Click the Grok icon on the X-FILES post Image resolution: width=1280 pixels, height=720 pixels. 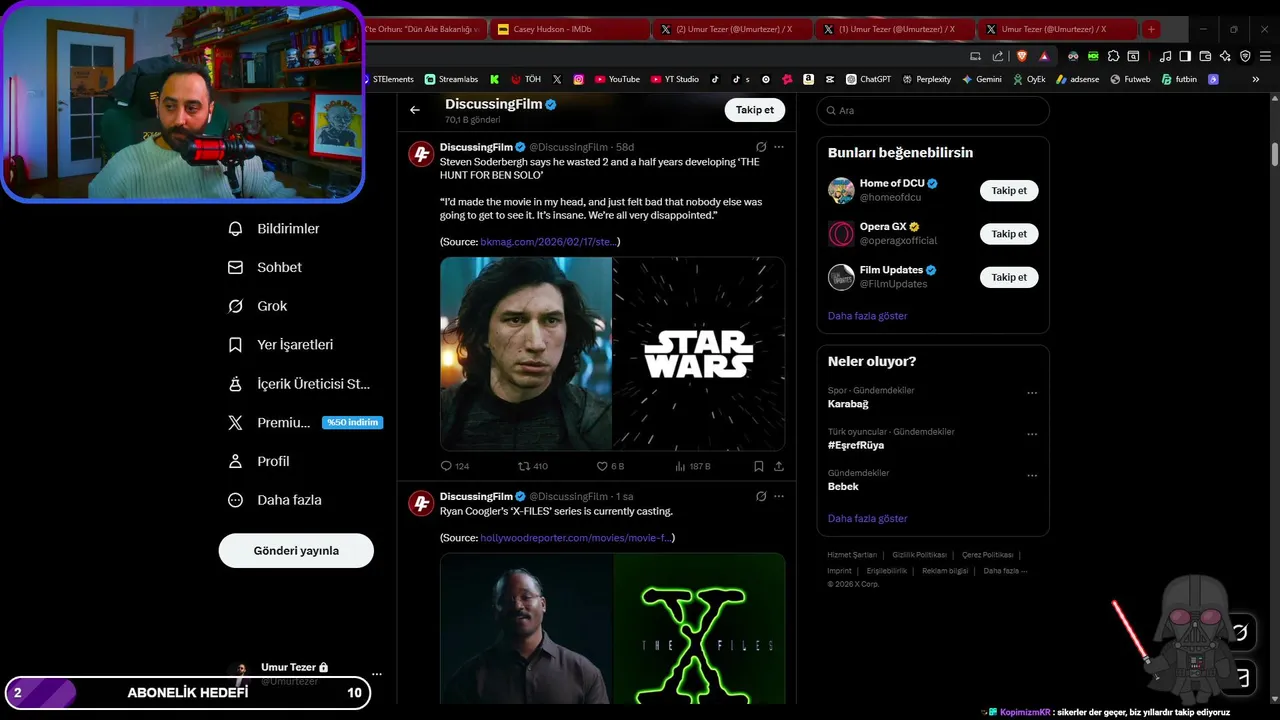tap(761, 496)
